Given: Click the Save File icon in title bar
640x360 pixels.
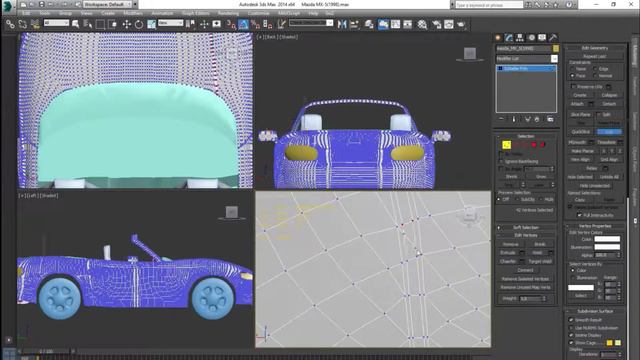Looking at the screenshot, I should pos(42,4).
